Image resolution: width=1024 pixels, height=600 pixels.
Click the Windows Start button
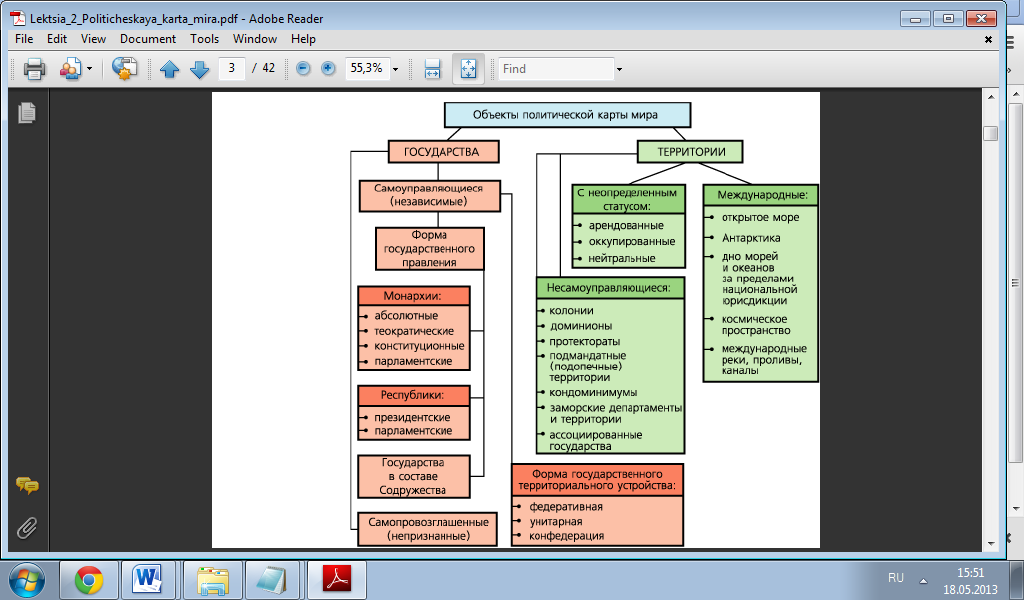point(27,580)
